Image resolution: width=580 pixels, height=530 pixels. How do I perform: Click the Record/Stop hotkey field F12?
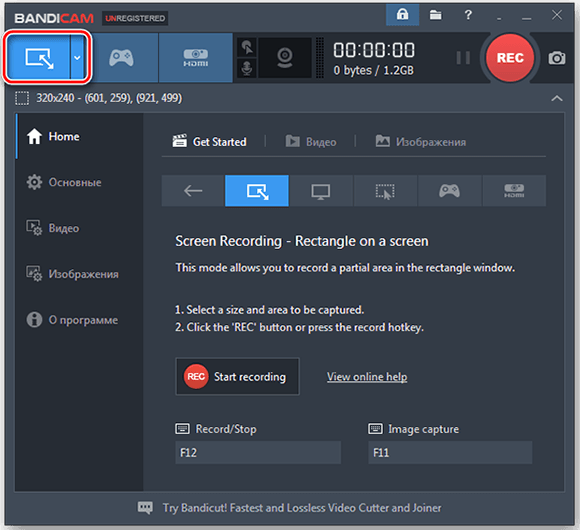(x=258, y=452)
